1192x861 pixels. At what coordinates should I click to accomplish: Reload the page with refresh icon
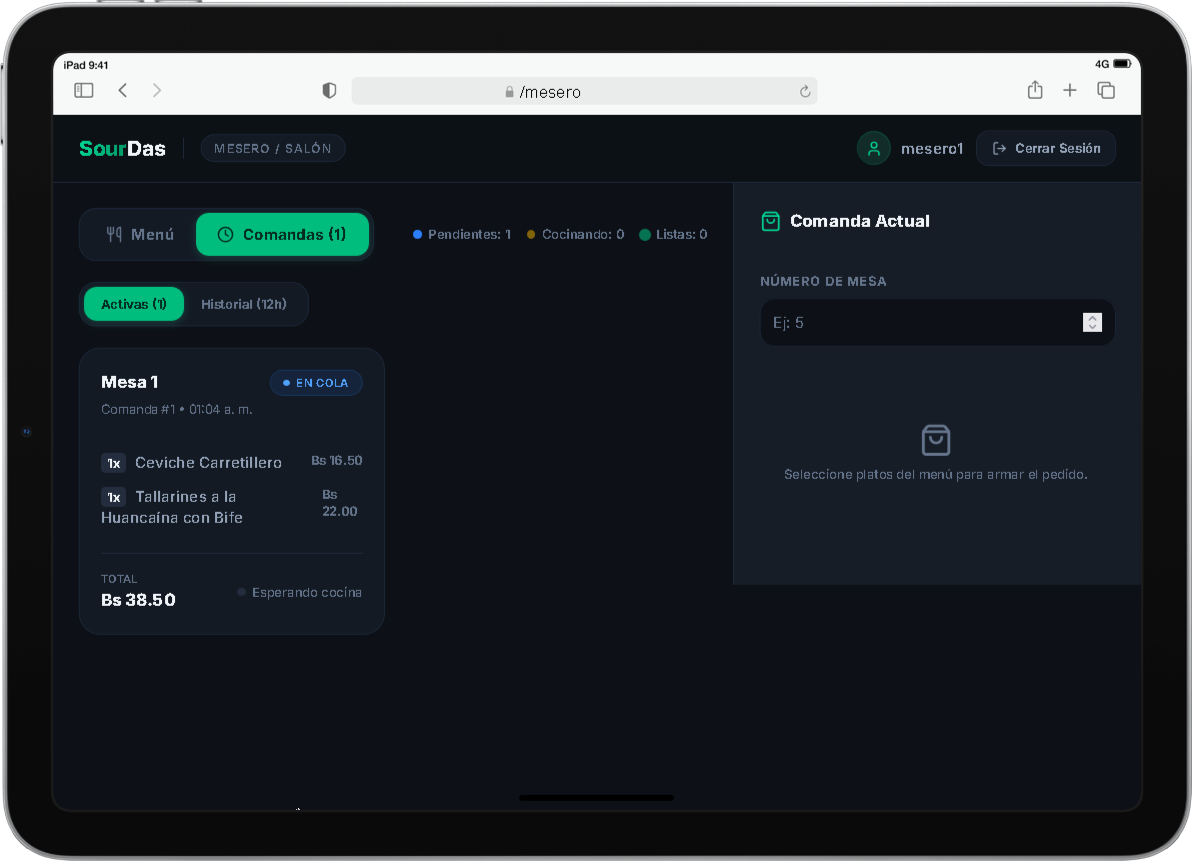click(805, 92)
